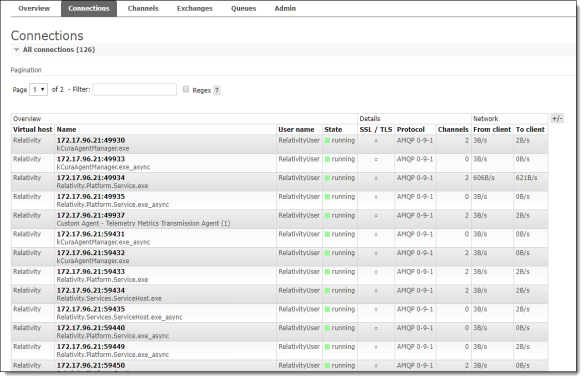Switch to the Channels tab
The width and height of the screenshot is (584, 380).
[x=143, y=8]
